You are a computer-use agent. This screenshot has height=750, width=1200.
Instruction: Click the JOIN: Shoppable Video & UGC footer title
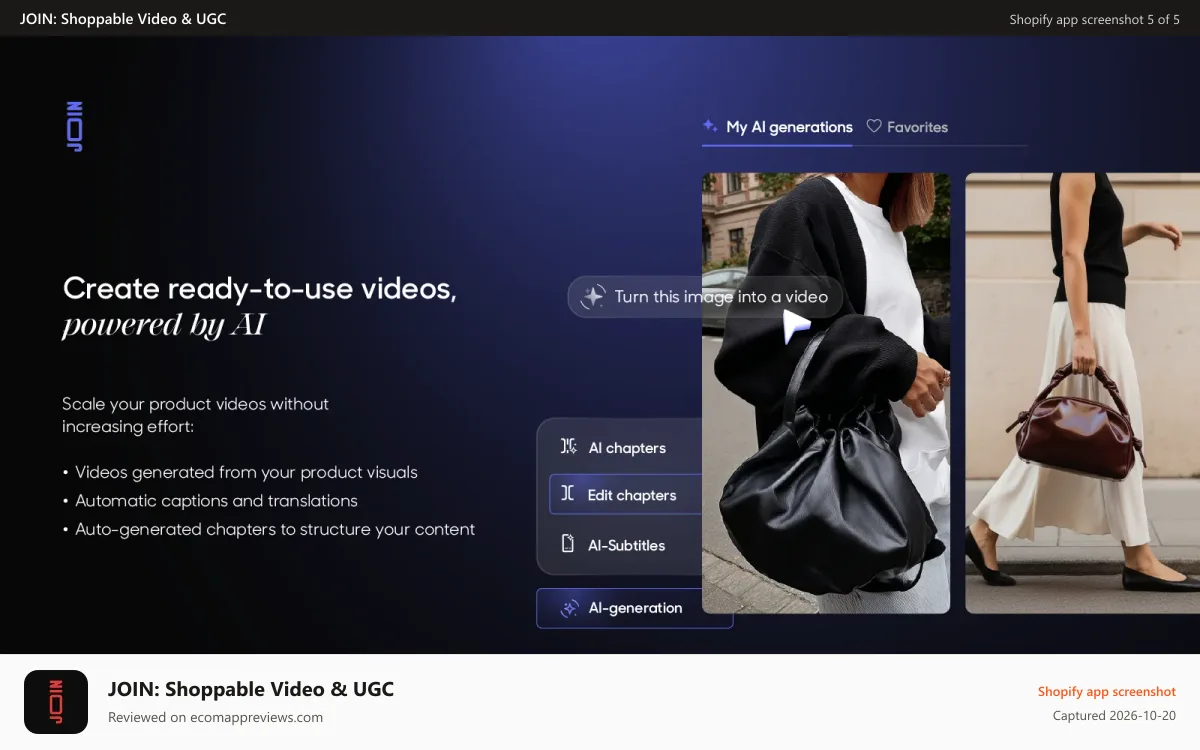tap(251, 689)
